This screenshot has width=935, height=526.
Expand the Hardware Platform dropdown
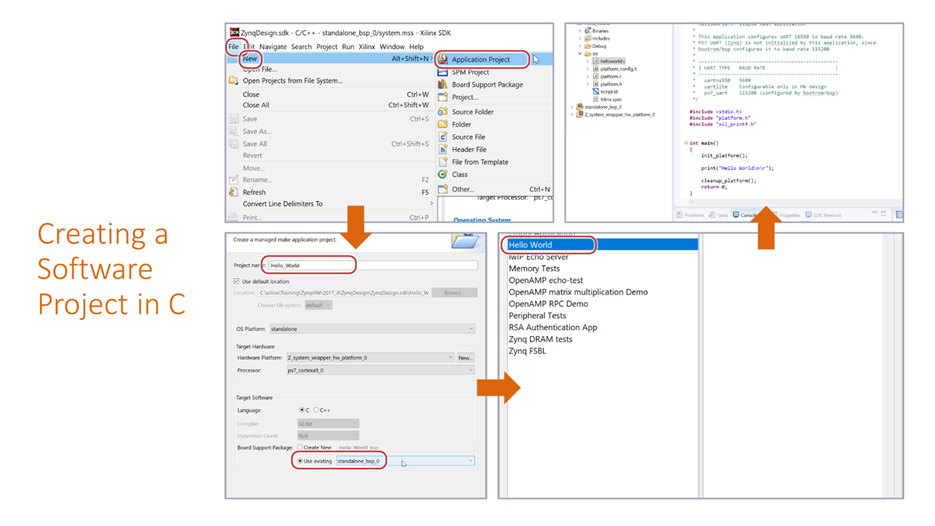[370, 358]
